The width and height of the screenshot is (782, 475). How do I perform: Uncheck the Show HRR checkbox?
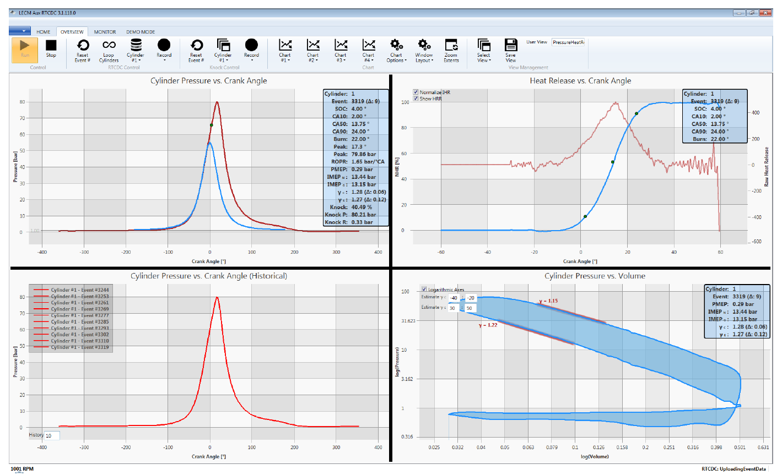pos(416,98)
